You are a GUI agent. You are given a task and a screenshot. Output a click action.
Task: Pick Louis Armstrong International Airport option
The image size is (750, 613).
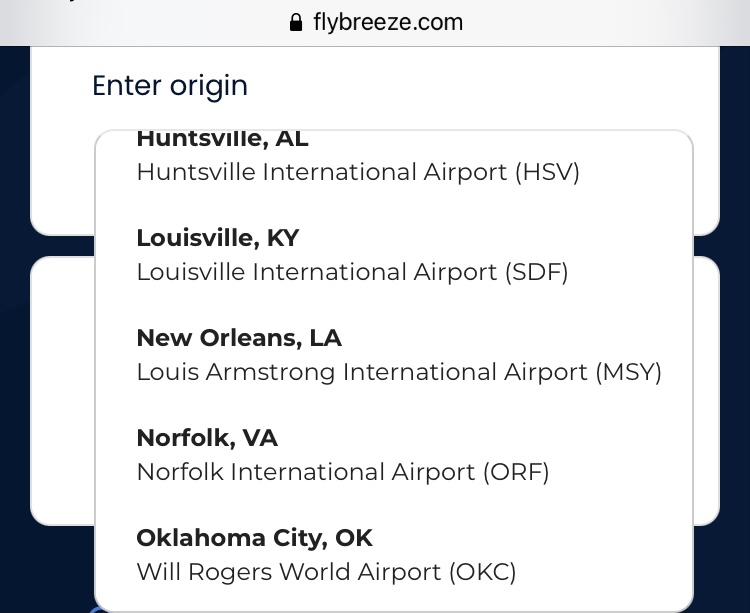click(364, 372)
